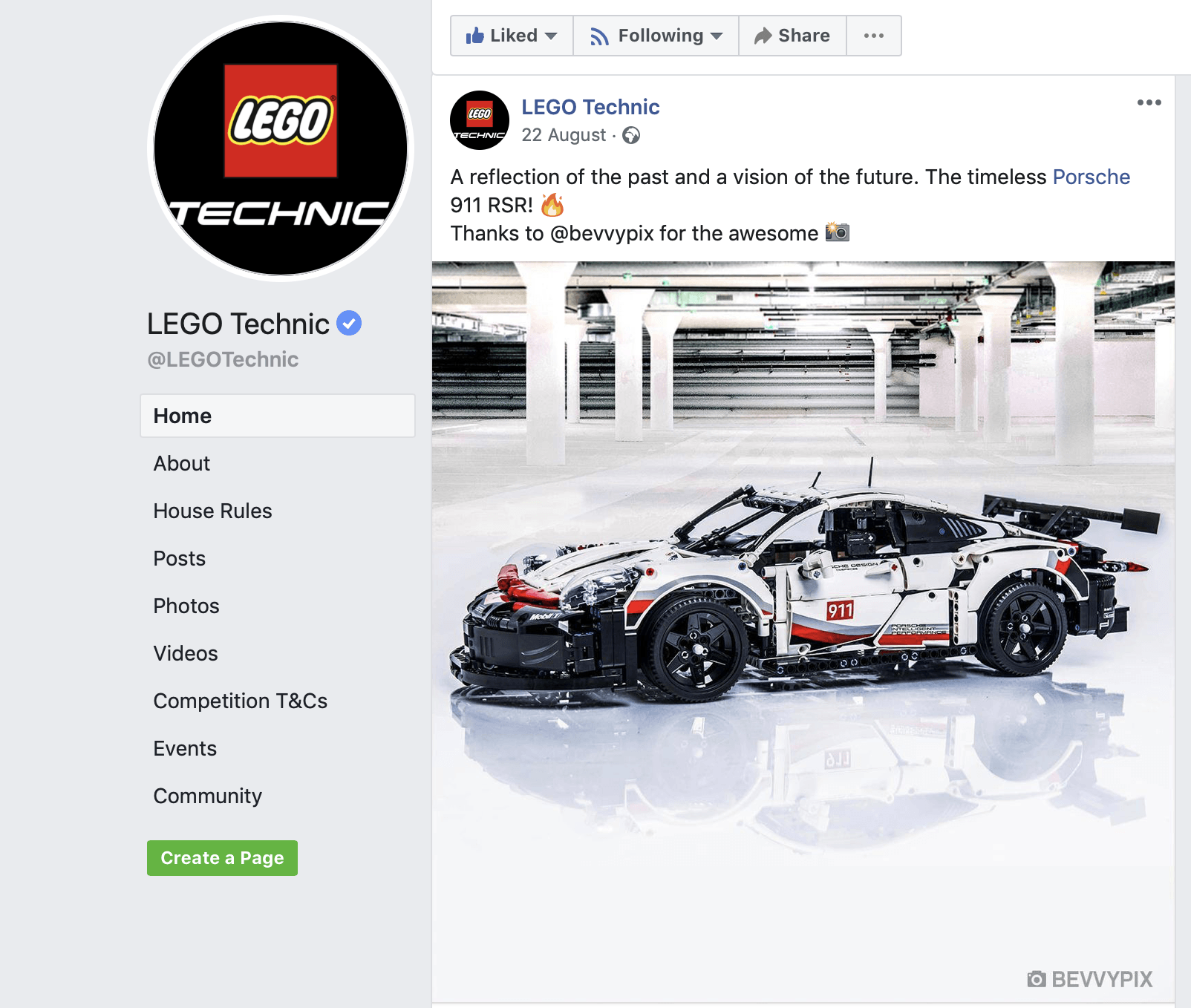1191x1008 pixels.
Task: Click the blue verified badge
Action: coord(349,323)
